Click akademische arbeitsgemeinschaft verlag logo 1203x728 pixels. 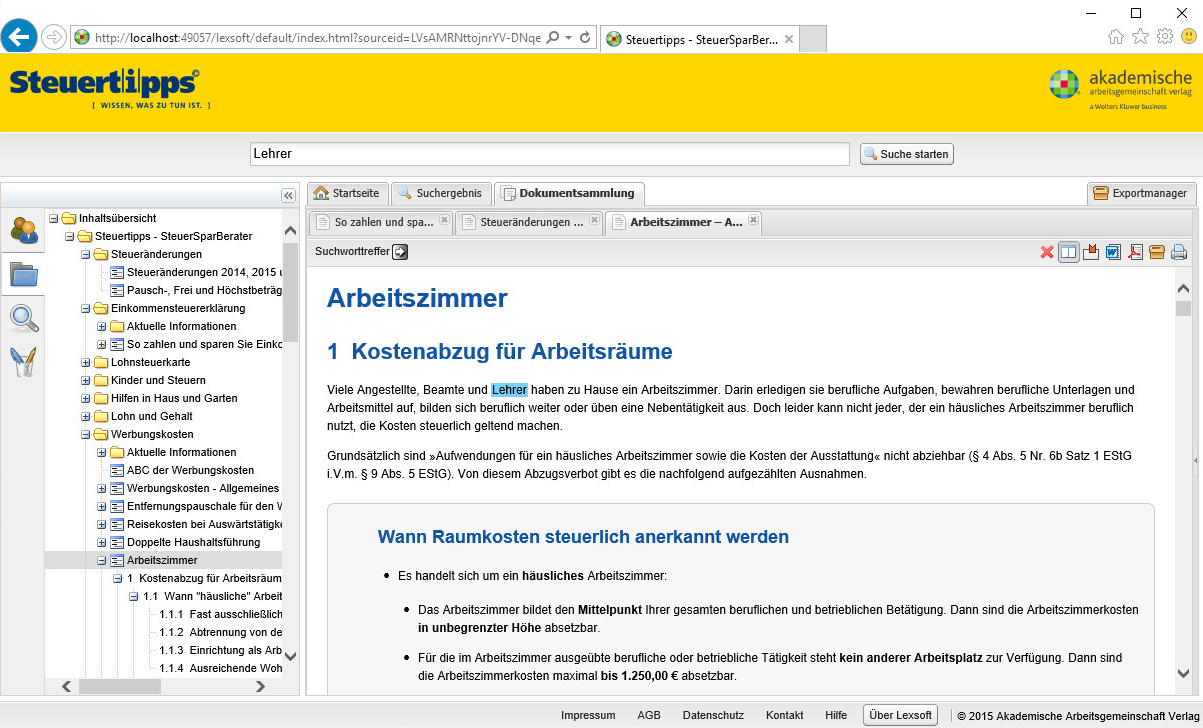coord(1120,88)
